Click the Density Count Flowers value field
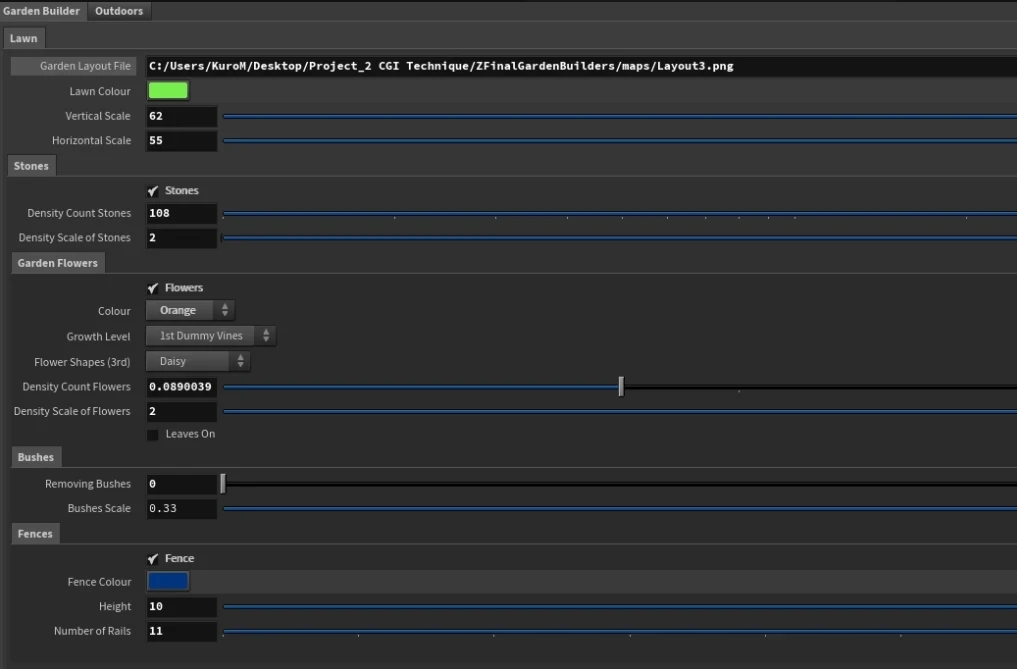 click(x=182, y=387)
